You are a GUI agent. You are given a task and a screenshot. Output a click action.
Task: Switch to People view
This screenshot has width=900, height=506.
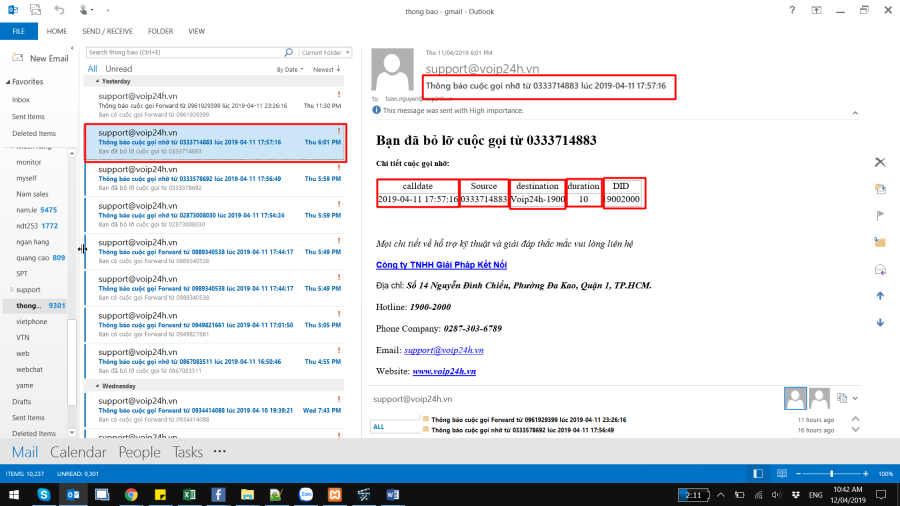(139, 452)
